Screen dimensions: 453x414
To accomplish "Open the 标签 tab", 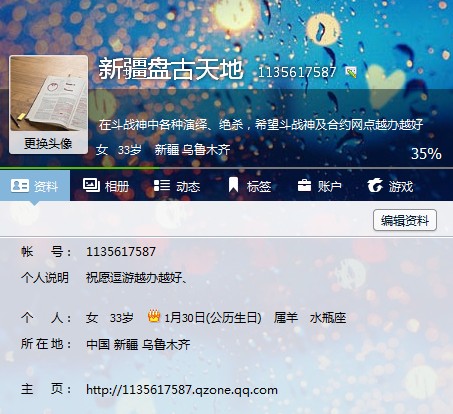I will [x=250, y=186].
